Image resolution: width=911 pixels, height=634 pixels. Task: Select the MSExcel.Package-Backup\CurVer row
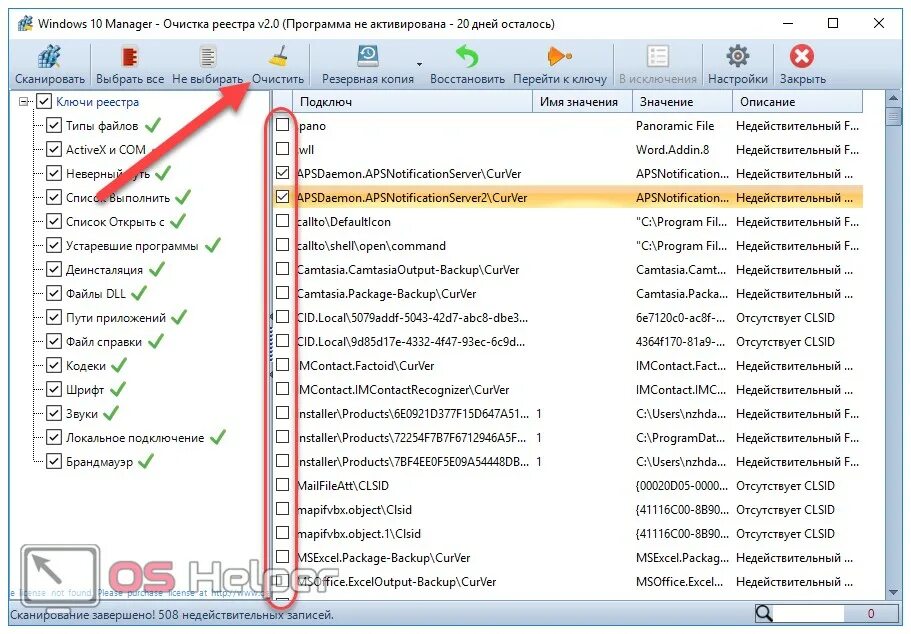(568, 557)
